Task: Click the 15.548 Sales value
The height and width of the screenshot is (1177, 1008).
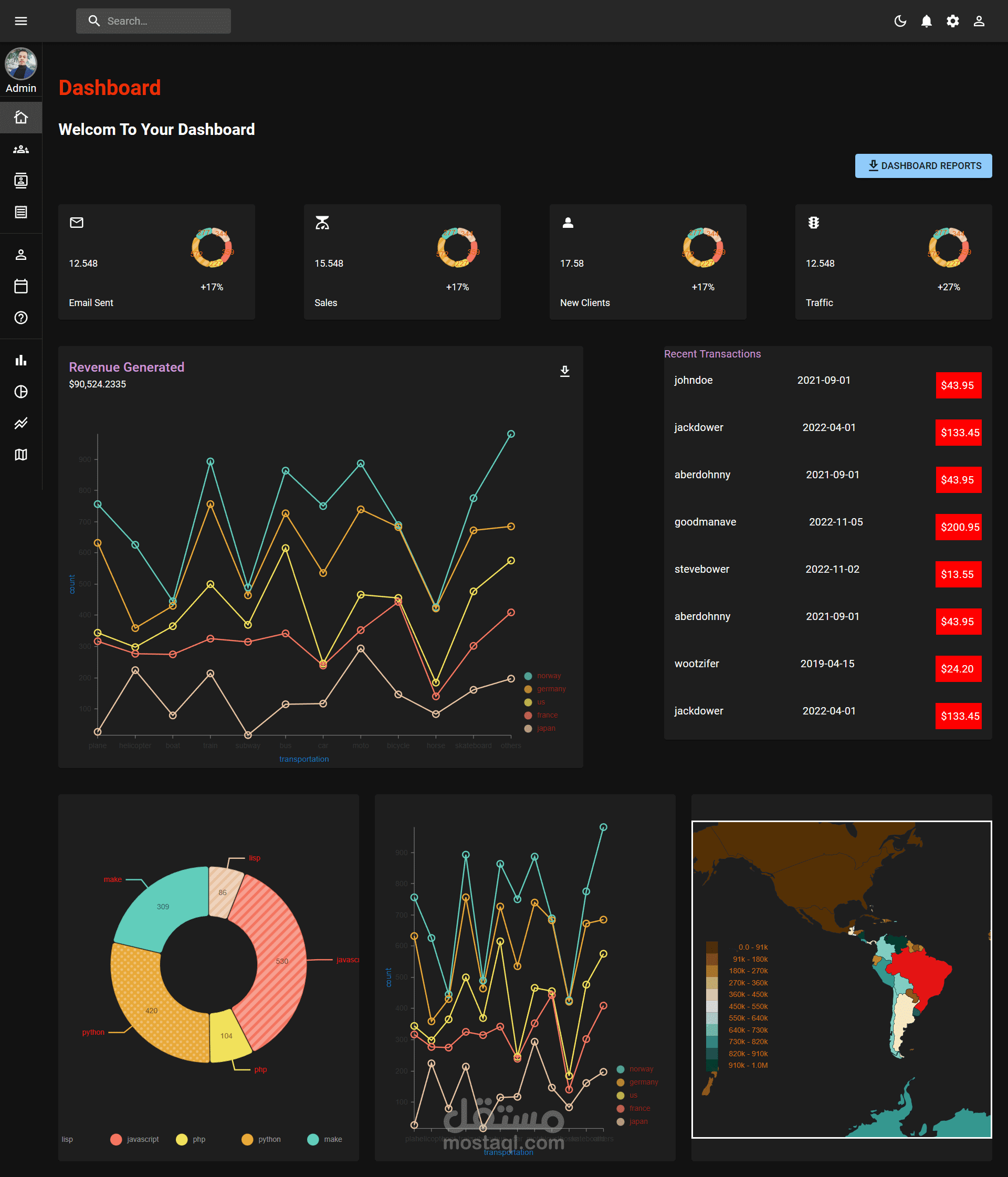Action: coord(329,264)
